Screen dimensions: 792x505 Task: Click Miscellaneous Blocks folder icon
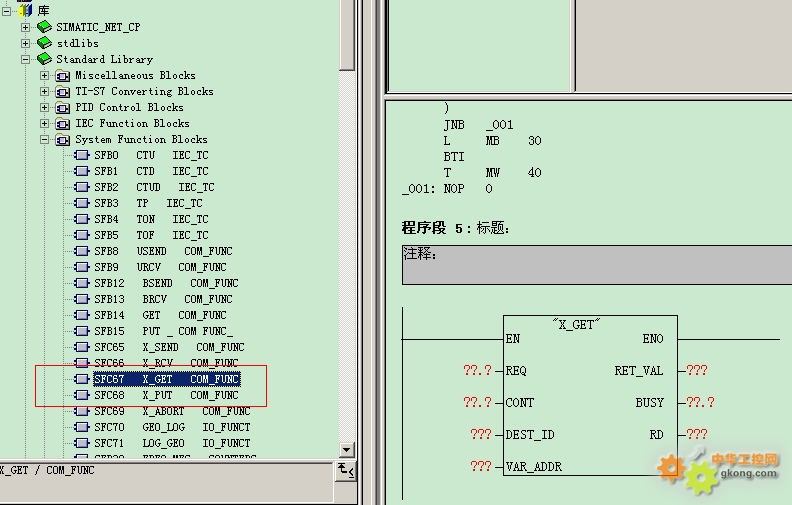pyautogui.click(x=63, y=76)
